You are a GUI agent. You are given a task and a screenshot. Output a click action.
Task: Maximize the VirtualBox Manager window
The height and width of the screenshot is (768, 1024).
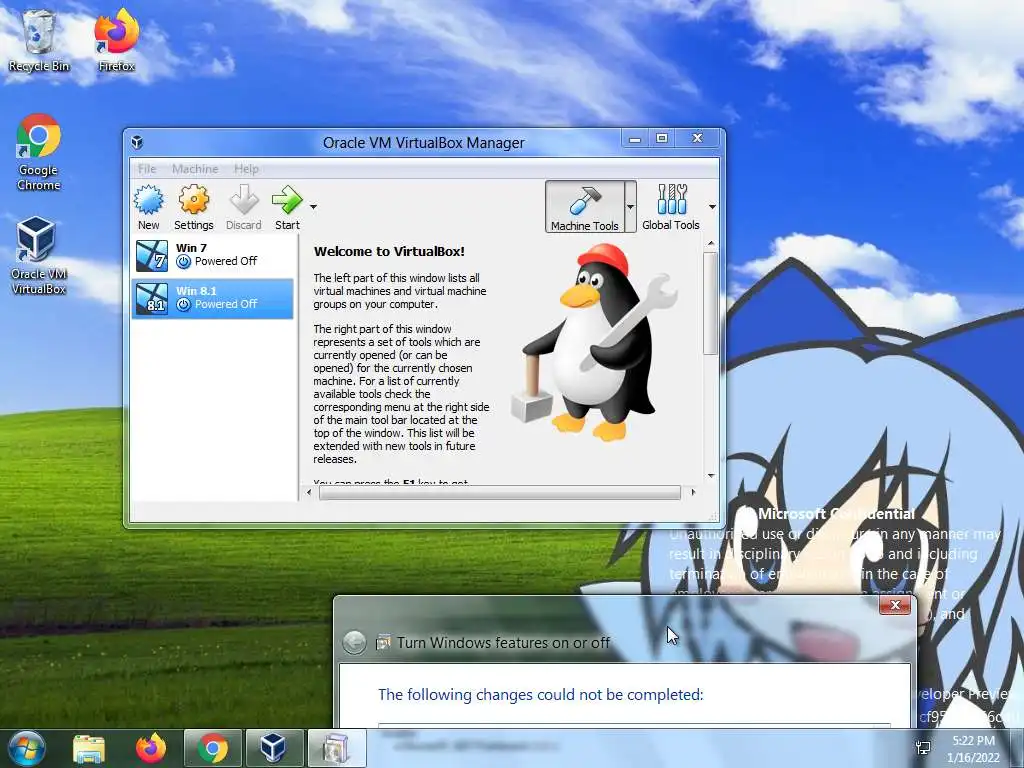(x=662, y=138)
